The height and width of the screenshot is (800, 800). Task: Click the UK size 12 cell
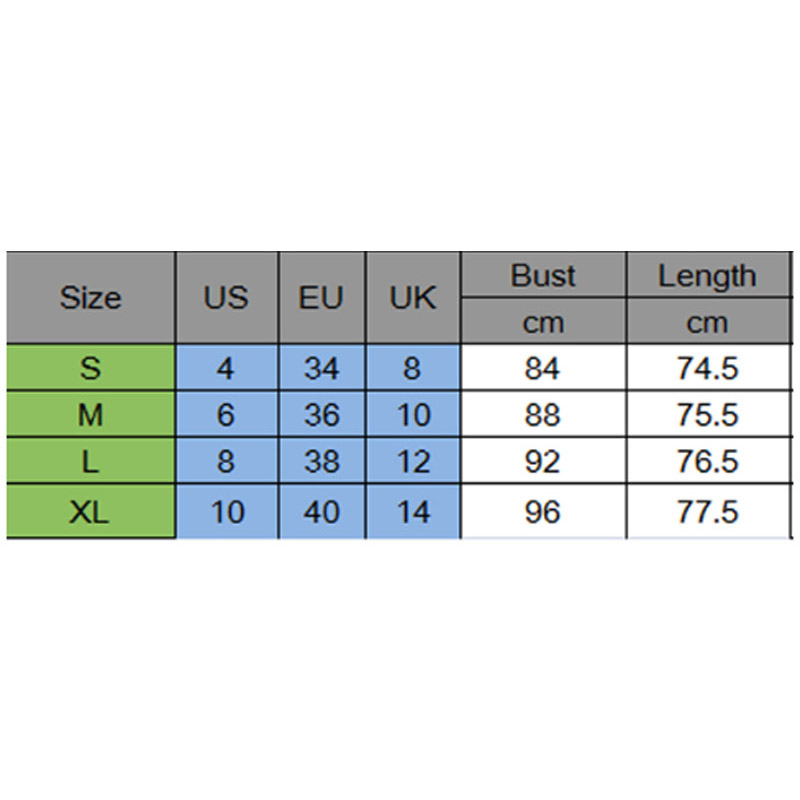(x=413, y=462)
